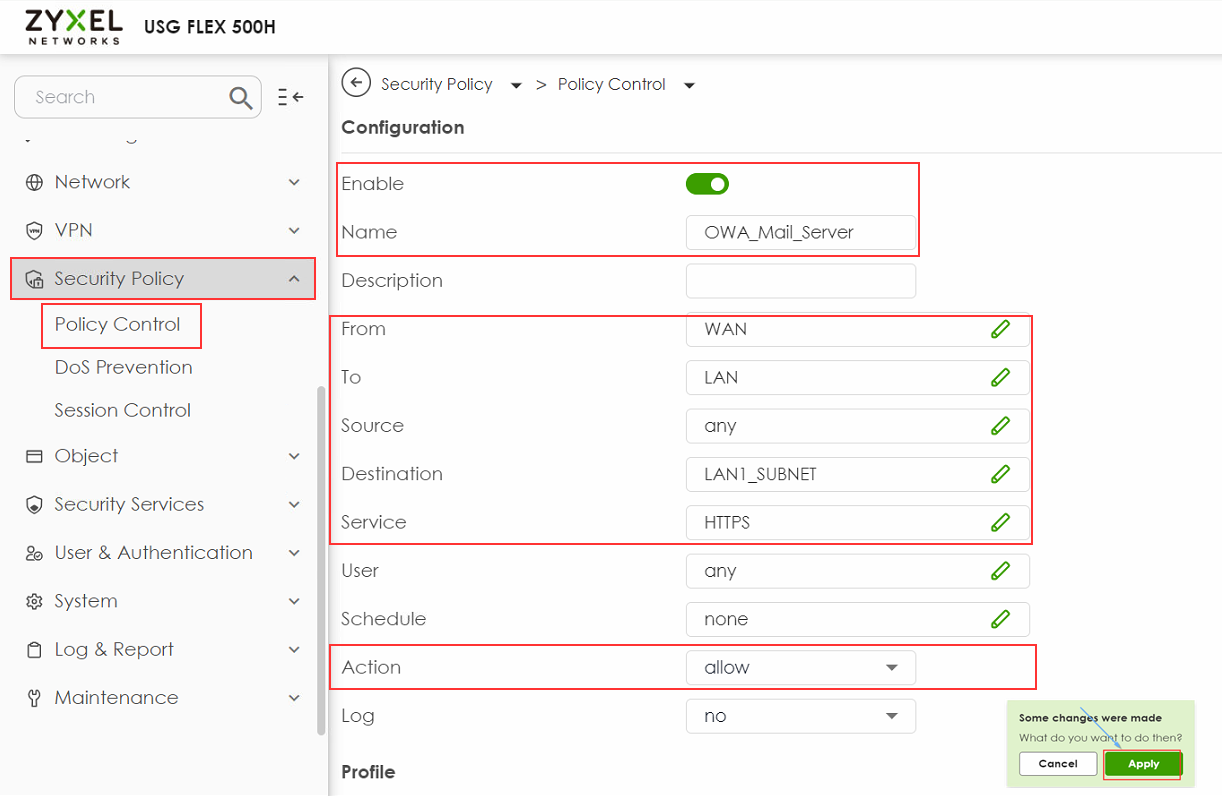
Task: Open the User selector using its pencil icon
Action: 1001,570
